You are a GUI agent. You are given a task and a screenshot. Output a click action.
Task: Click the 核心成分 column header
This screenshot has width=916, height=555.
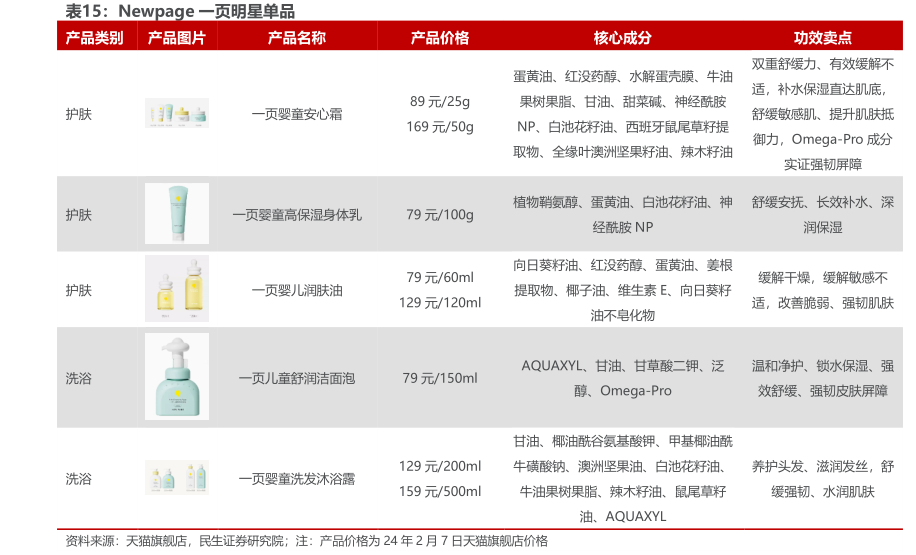click(x=622, y=38)
